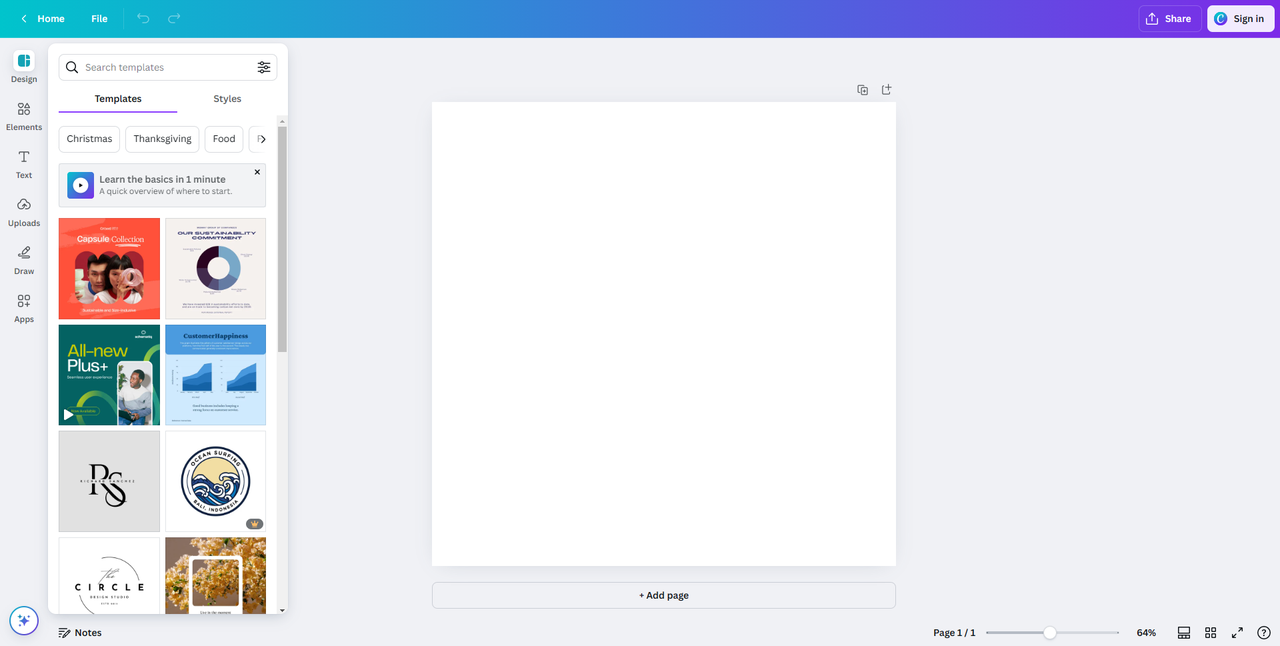Click the Add page button
This screenshot has height=646, width=1280.
point(664,595)
